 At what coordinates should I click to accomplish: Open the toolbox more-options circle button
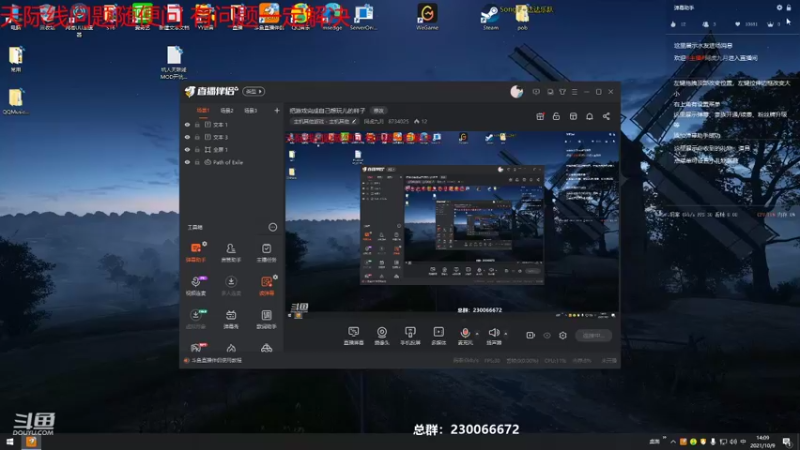[x=273, y=227]
